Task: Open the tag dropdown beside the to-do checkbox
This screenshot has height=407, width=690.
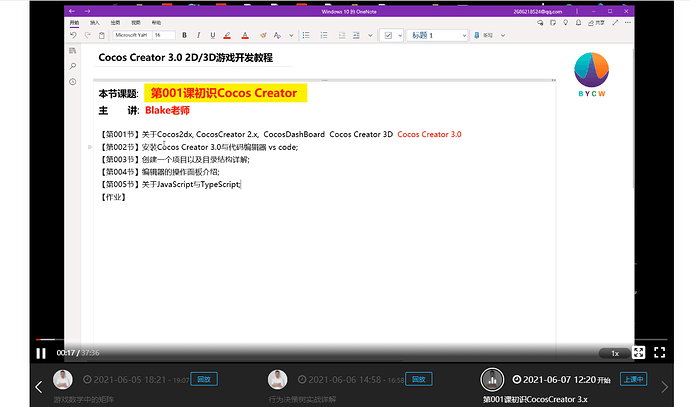Action: point(400,35)
